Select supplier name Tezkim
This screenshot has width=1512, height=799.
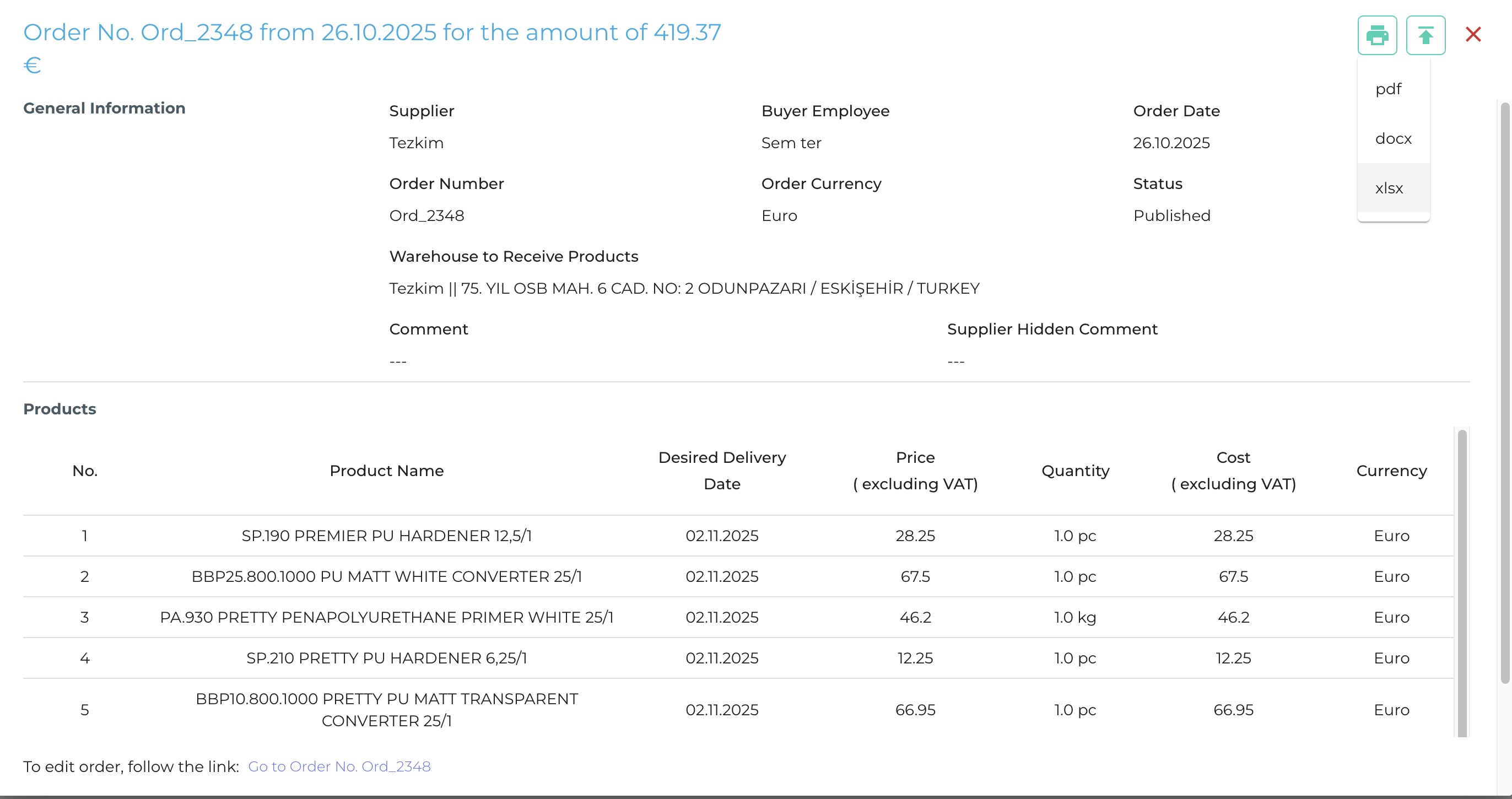tap(416, 143)
